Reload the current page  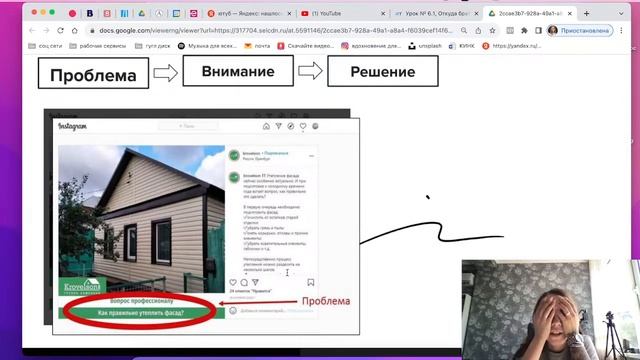[x=60, y=30]
